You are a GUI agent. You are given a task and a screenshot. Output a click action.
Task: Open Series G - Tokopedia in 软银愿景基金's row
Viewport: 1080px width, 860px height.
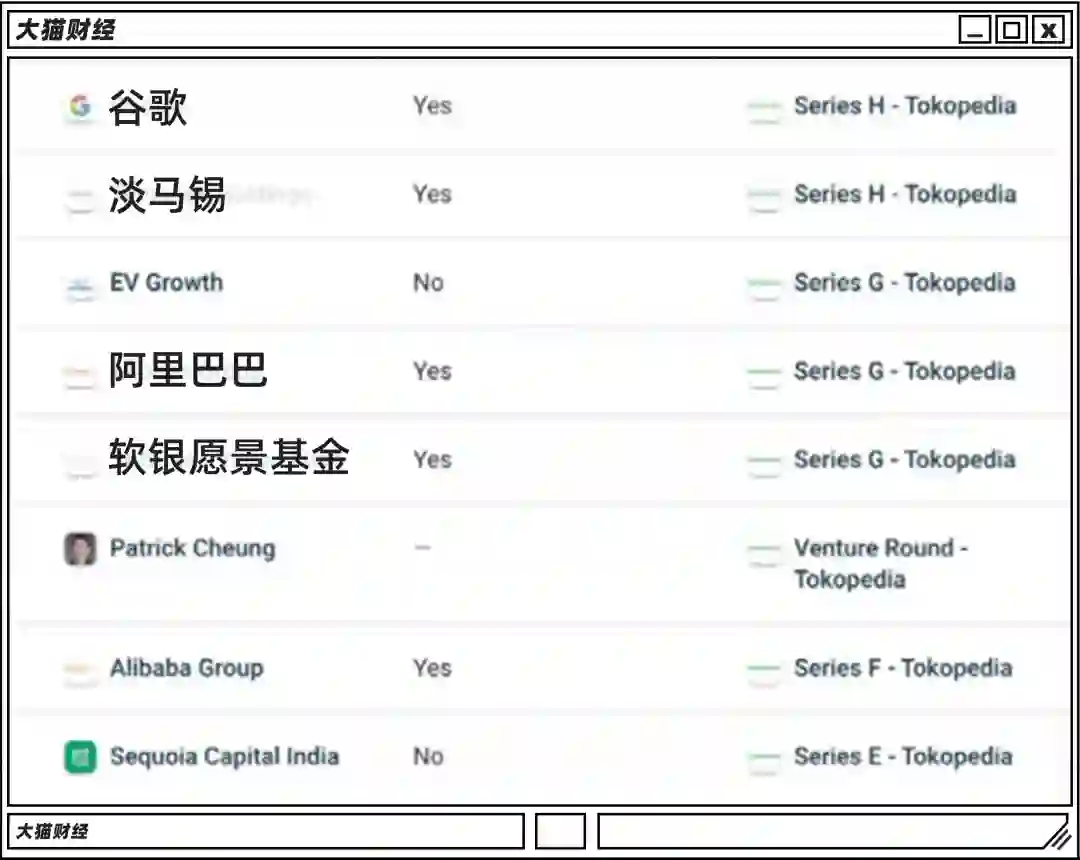(905, 459)
